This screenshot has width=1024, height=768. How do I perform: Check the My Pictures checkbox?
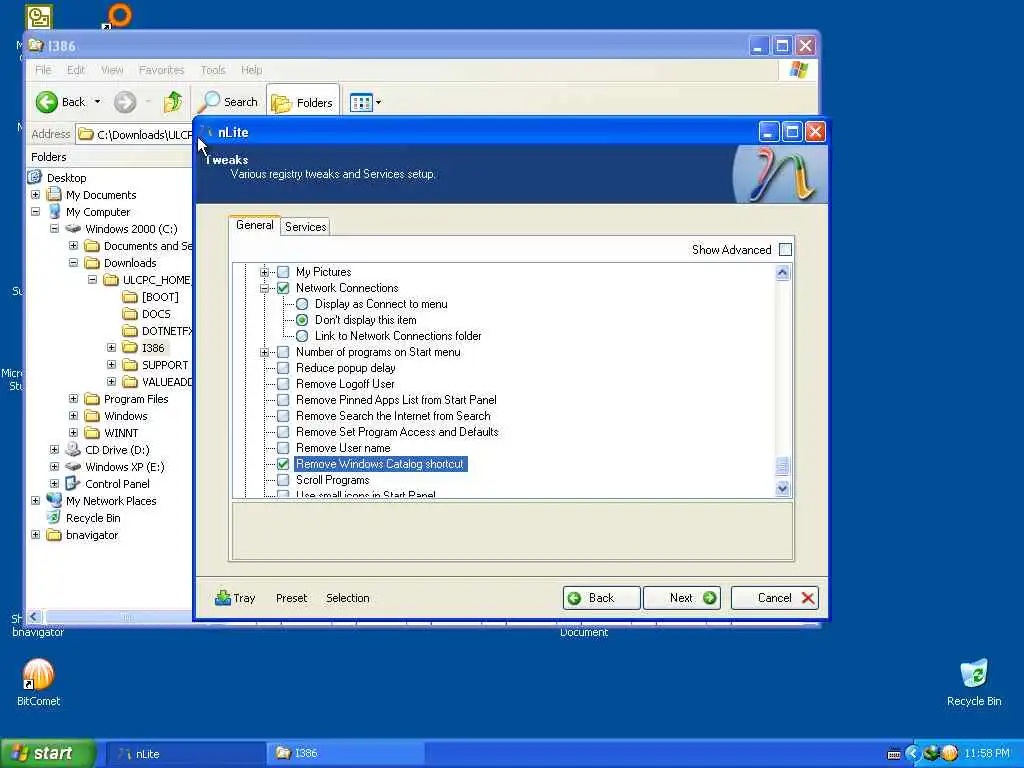pyautogui.click(x=283, y=272)
